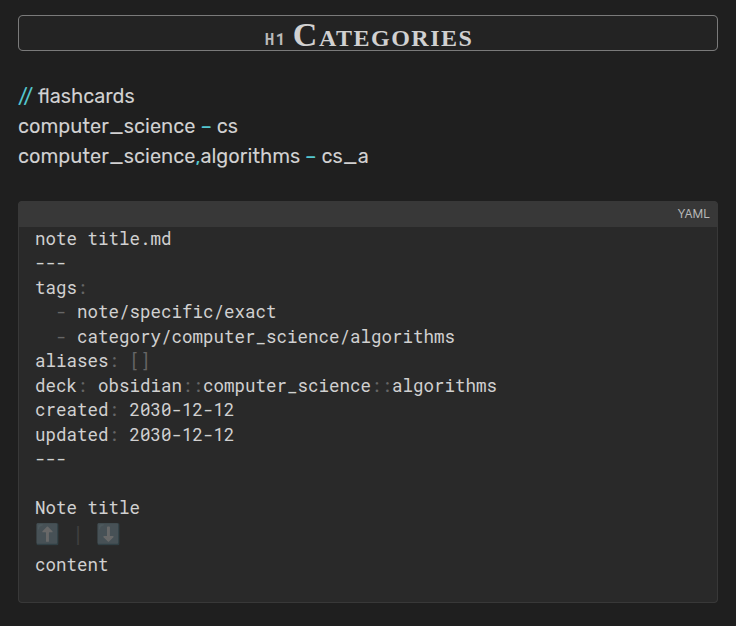Click the Note title line in code block
Screen dimensions: 736x626
(87, 508)
